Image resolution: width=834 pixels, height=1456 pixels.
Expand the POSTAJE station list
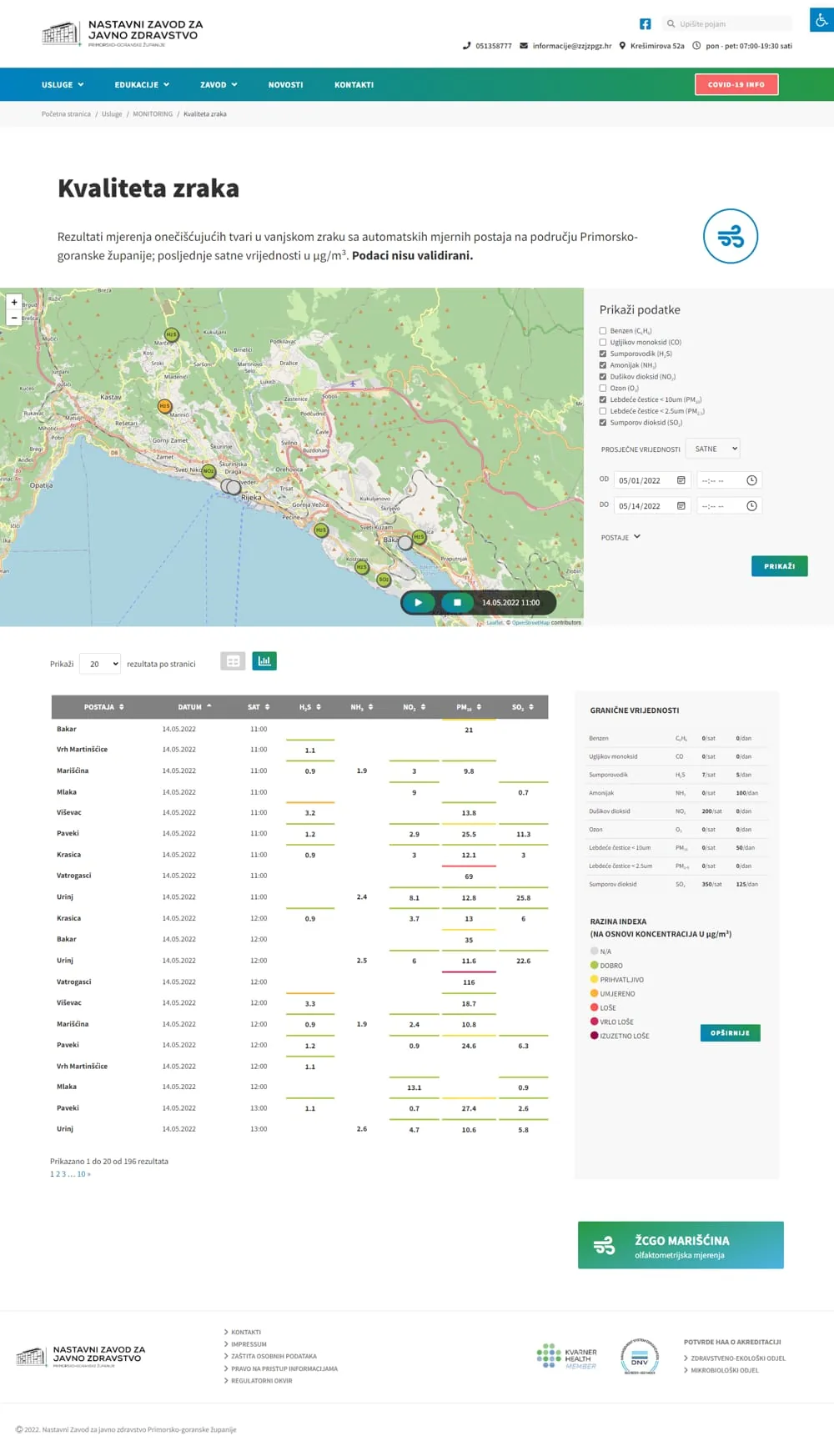coord(620,538)
